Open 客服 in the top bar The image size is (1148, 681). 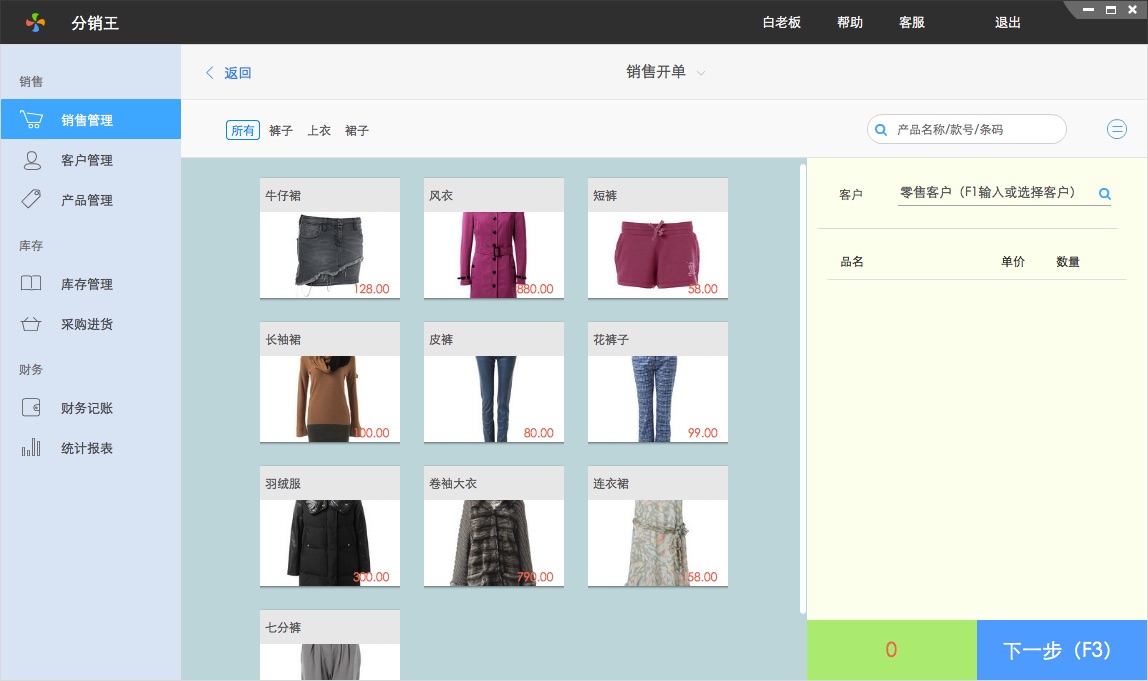(912, 22)
